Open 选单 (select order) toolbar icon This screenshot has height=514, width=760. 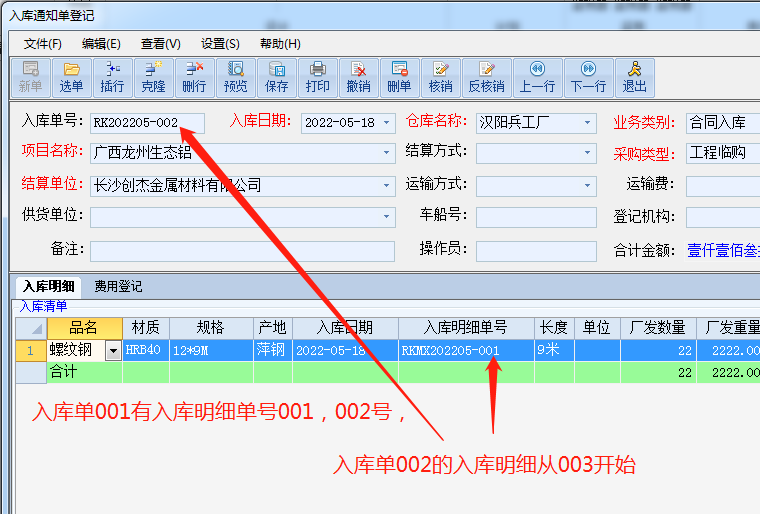[71, 78]
